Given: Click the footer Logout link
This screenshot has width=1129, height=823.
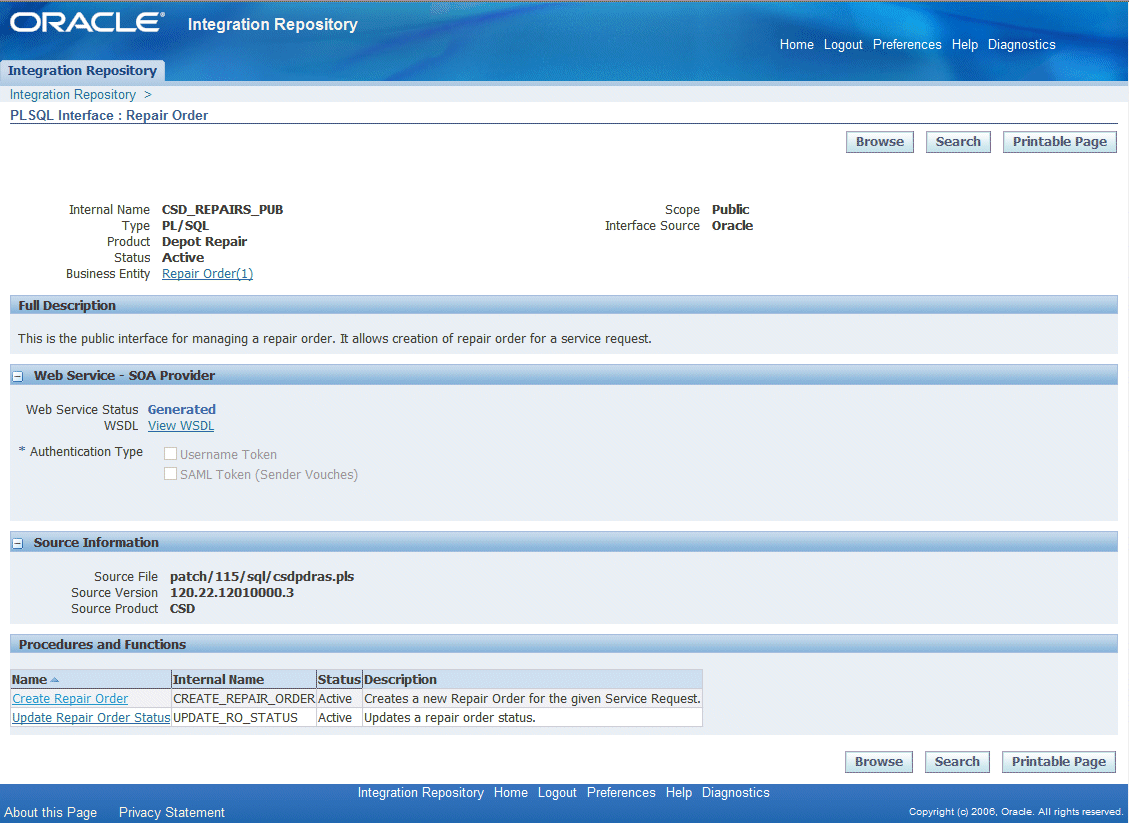Looking at the screenshot, I should pos(557,793).
